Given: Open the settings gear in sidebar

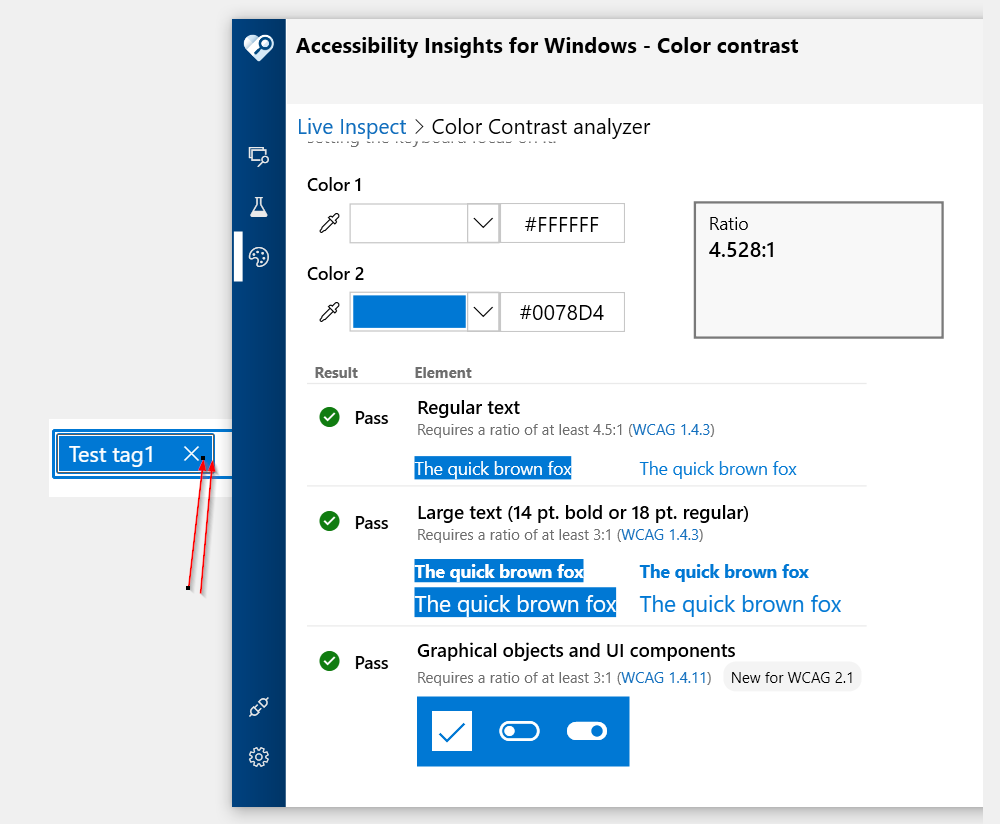Looking at the screenshot, I should pos(258,757).
